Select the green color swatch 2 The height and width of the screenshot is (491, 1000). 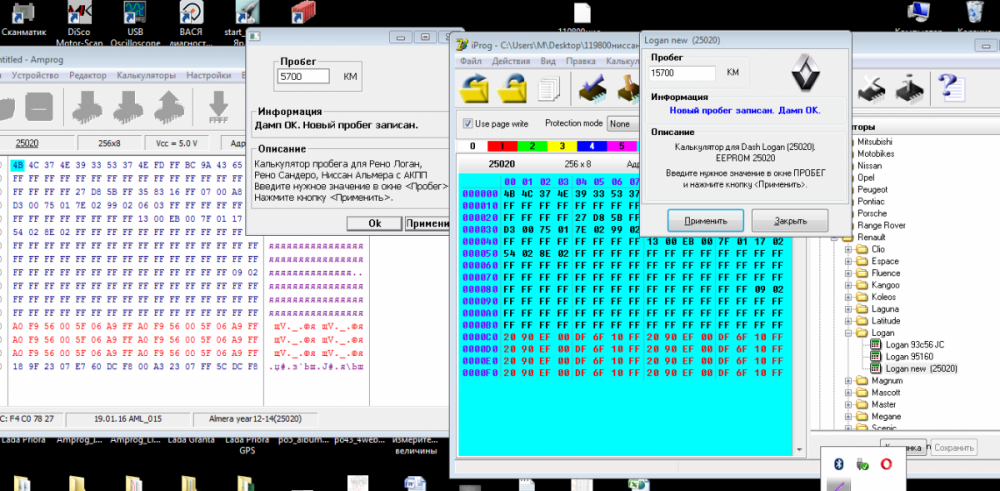(533, 146)
